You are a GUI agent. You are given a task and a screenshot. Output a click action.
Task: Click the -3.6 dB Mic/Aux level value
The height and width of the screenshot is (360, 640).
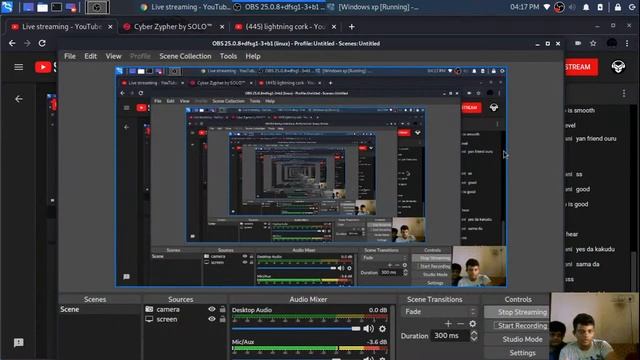click(376, 342)
